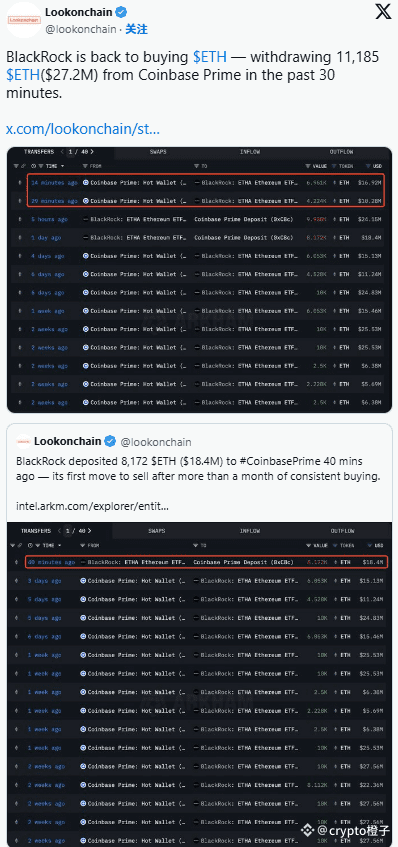Switch to INFLOW tab in upper table
This screenshot has height=847, width=398.
click(250, 152)
